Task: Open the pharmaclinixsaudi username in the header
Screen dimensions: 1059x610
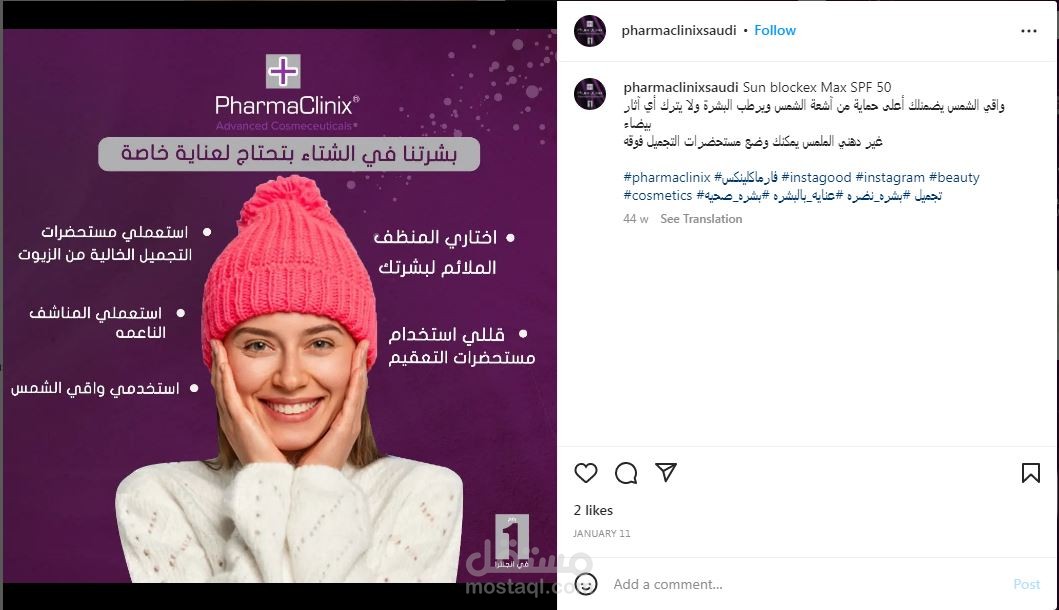Action: (679, 30)
